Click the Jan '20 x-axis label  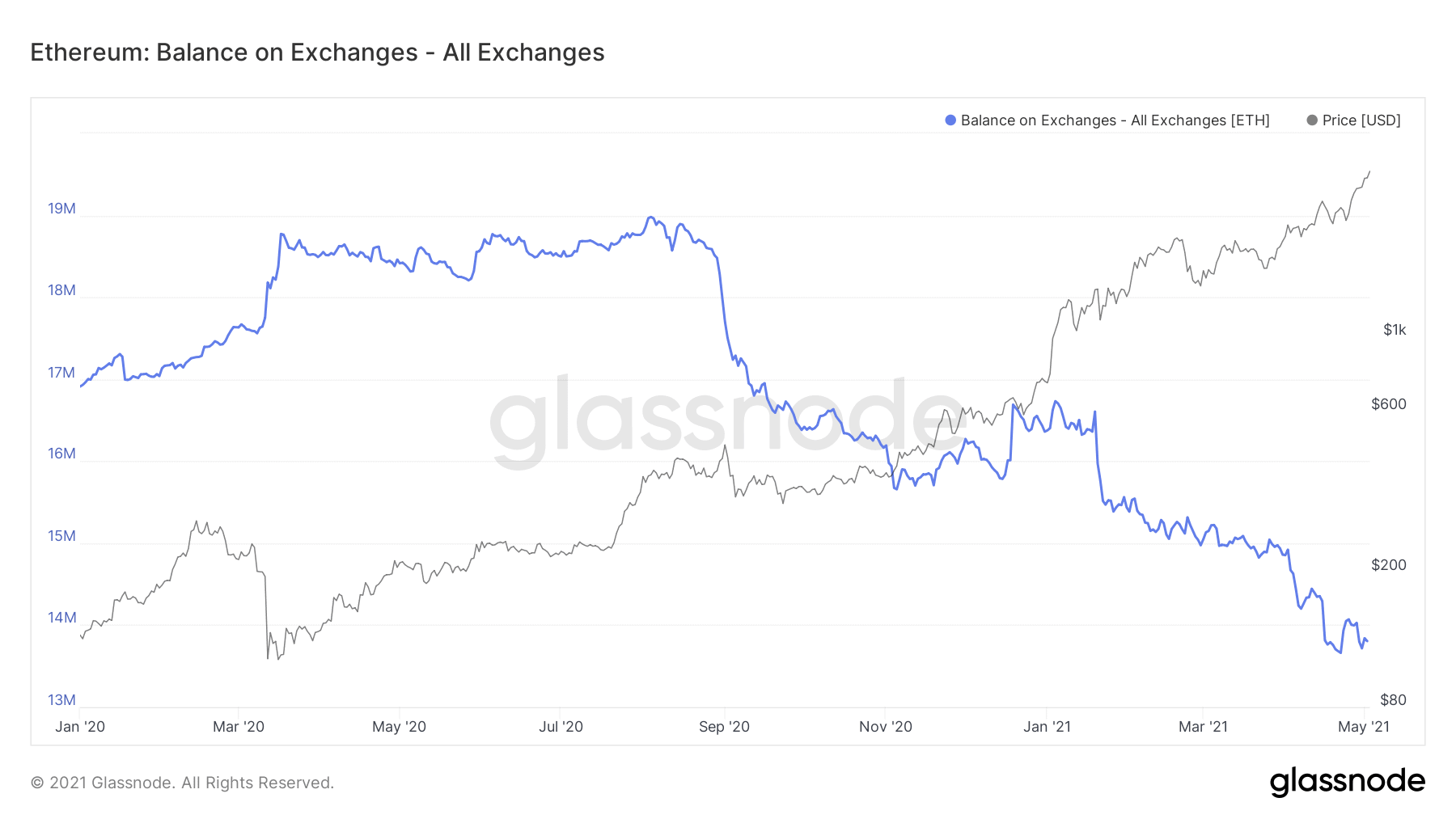[x=80, y=726]
